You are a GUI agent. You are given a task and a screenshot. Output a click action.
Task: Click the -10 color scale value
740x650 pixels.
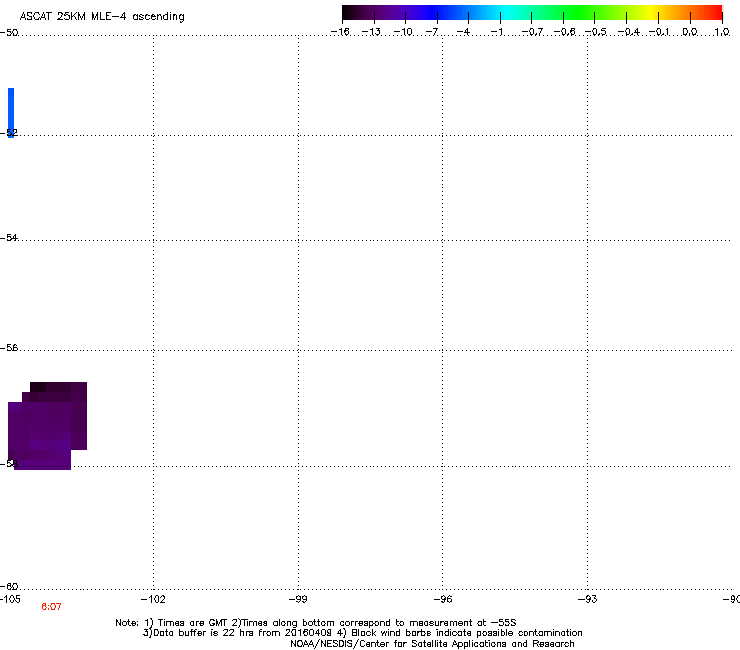tap(403, 32)
